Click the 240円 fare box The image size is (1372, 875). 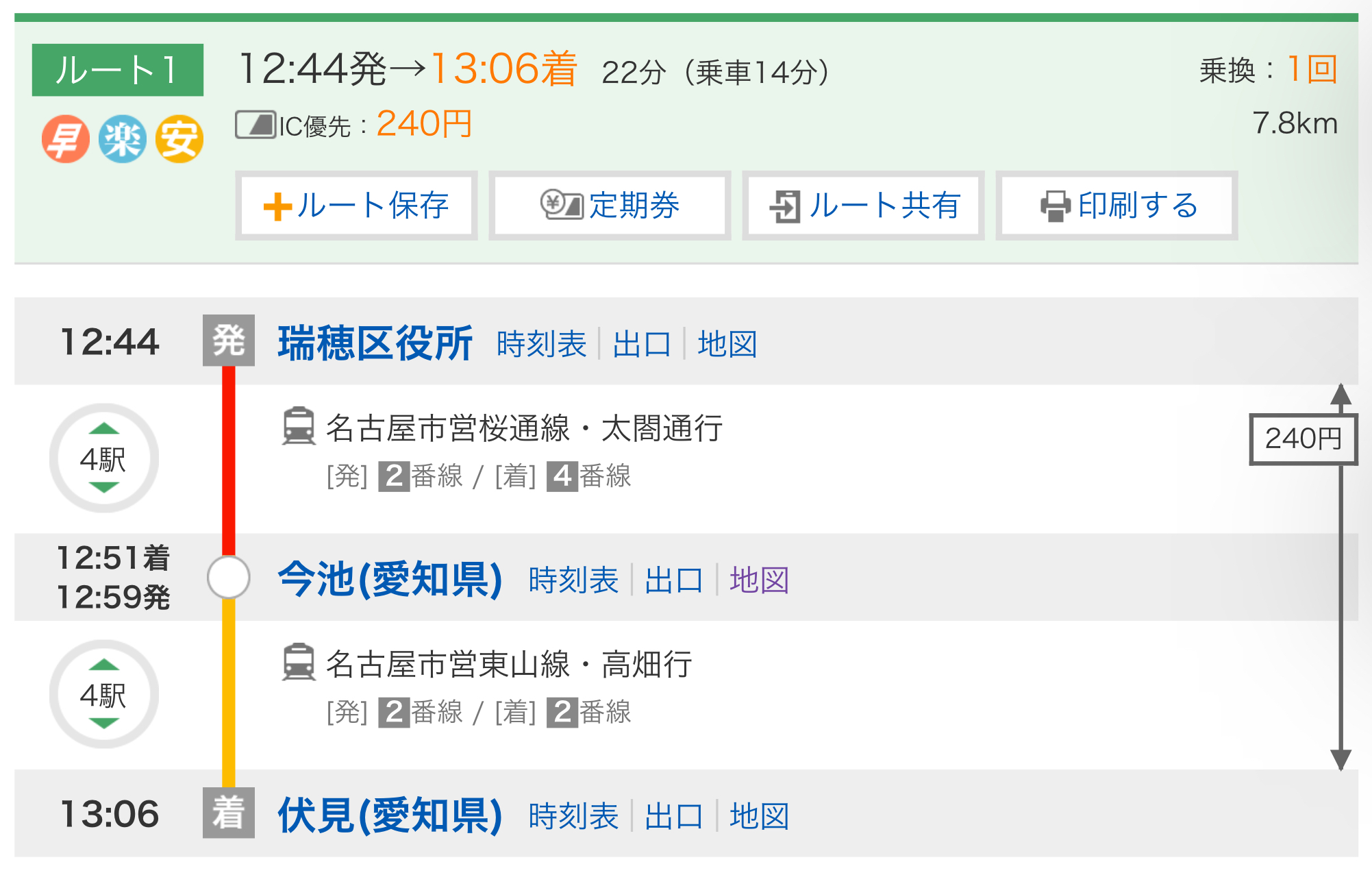point(1303,439)
